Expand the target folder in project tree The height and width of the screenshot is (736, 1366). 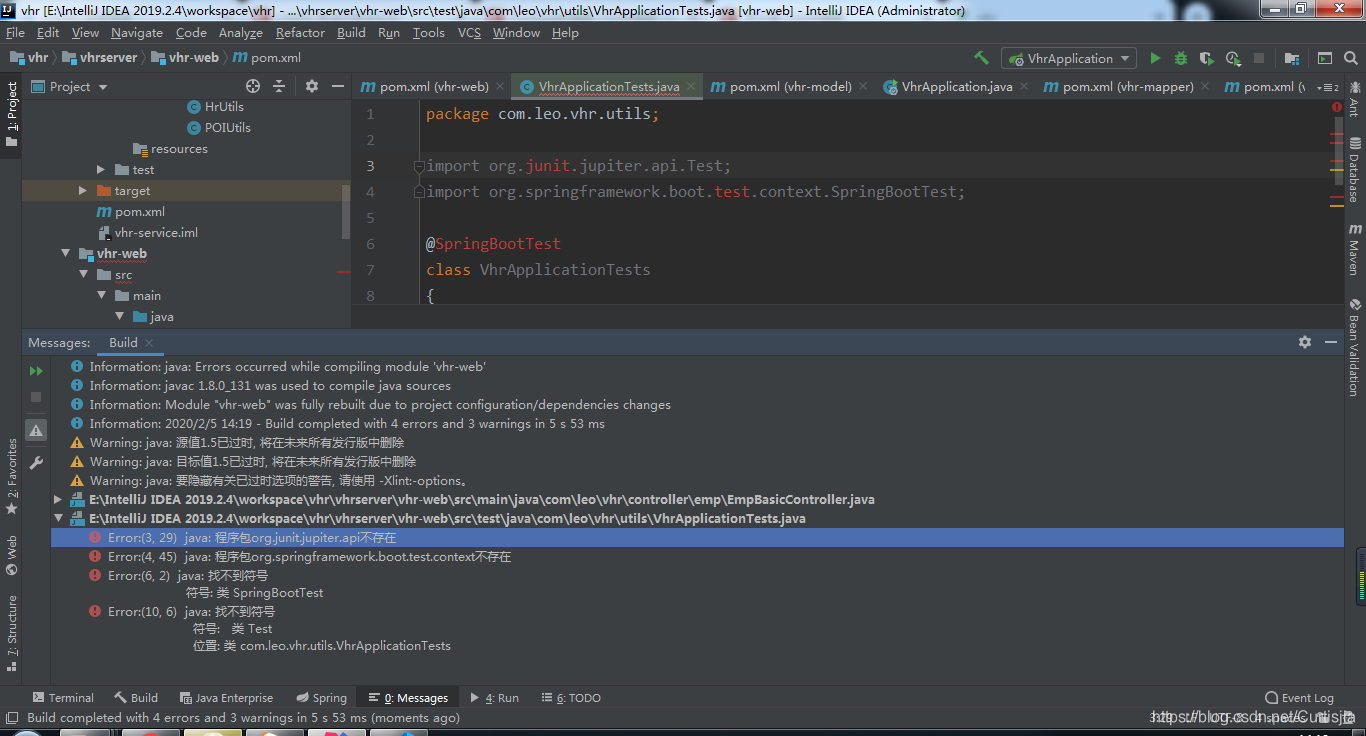pos(83,191)
